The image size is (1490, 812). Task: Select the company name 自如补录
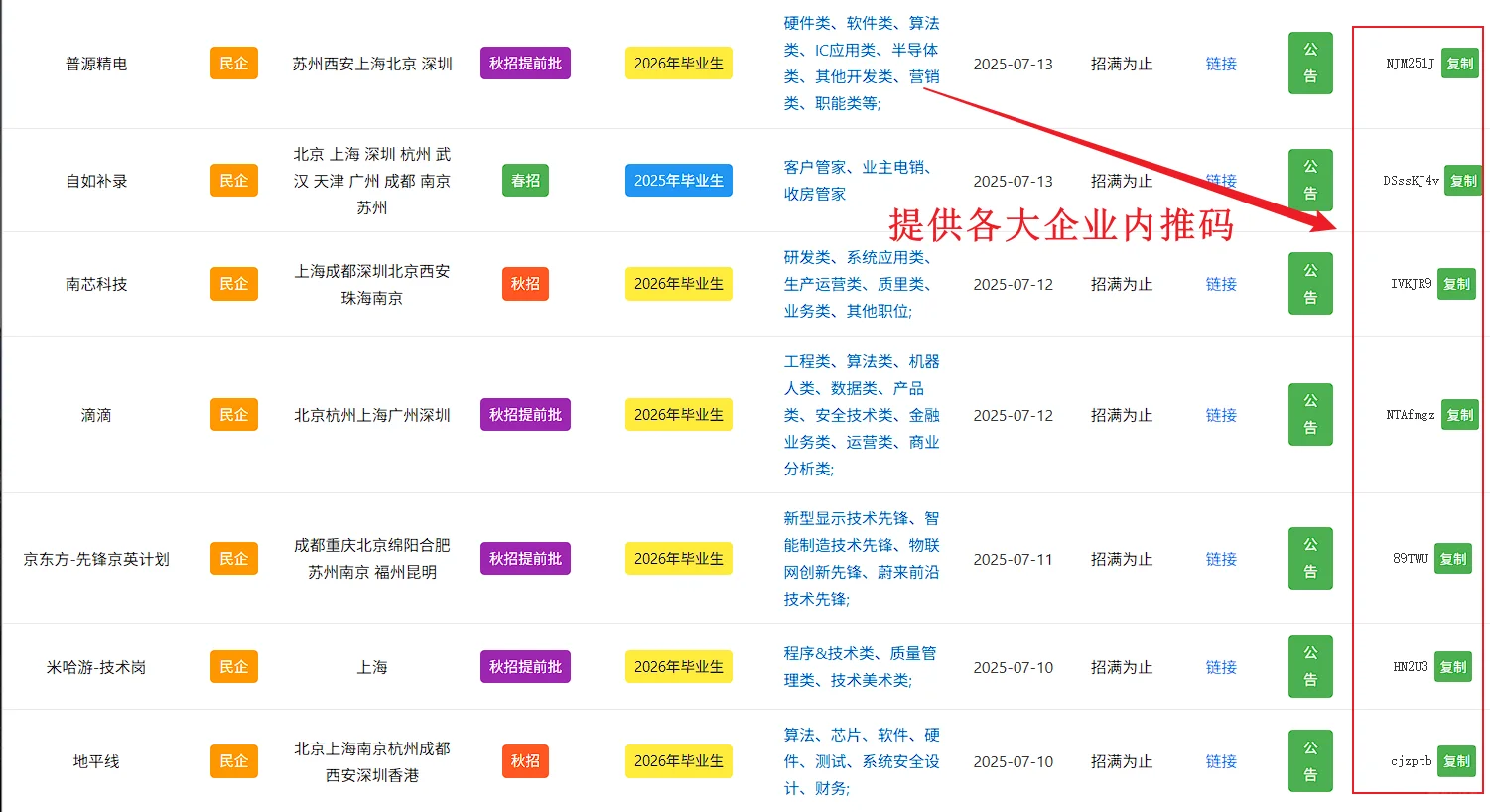point(96,181)
